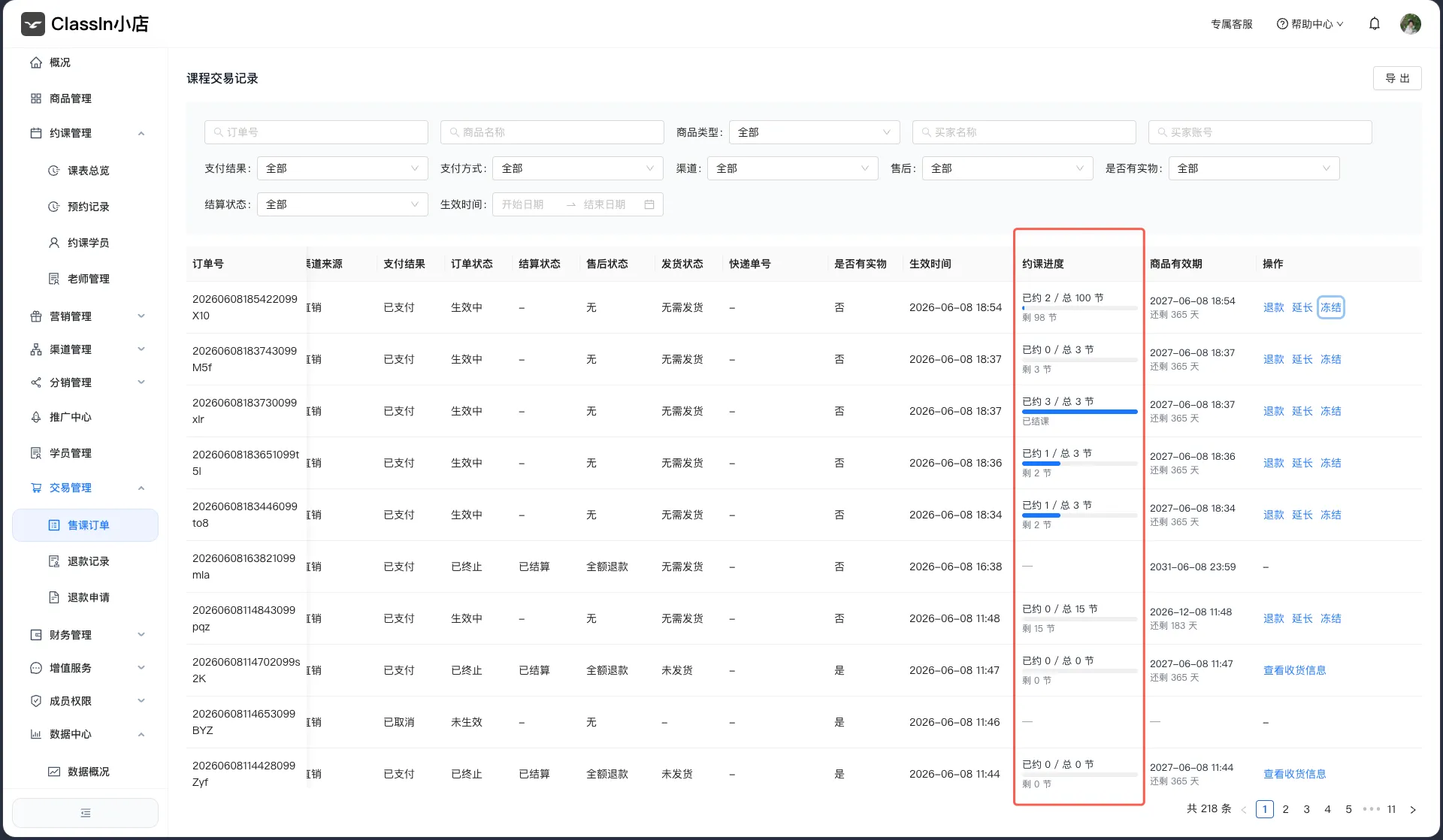Click 退款 for the order ending X10
Screen dimensions: 1443x840
[x=1274, y=307]
